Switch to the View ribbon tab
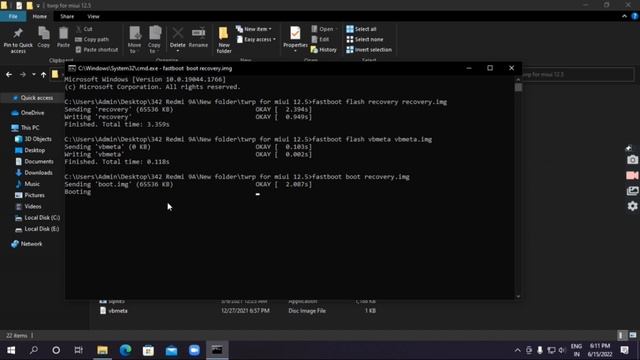This screenshot has width=640, height=360. [x=93, y=16]
